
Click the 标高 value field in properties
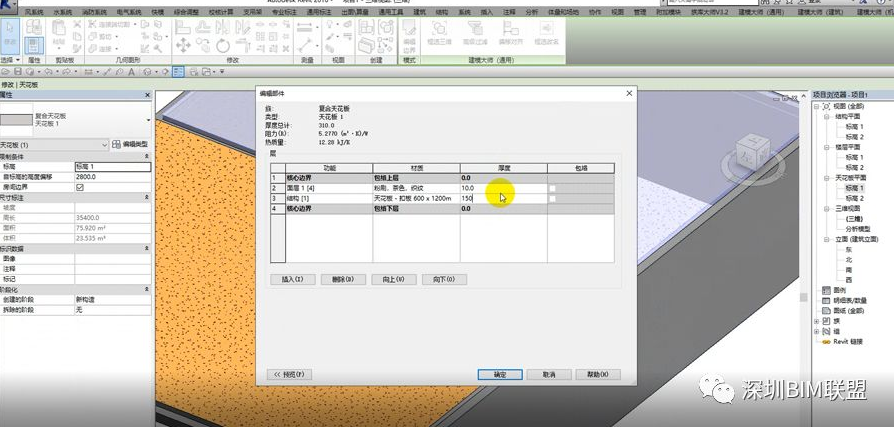[x=113, y=167]
